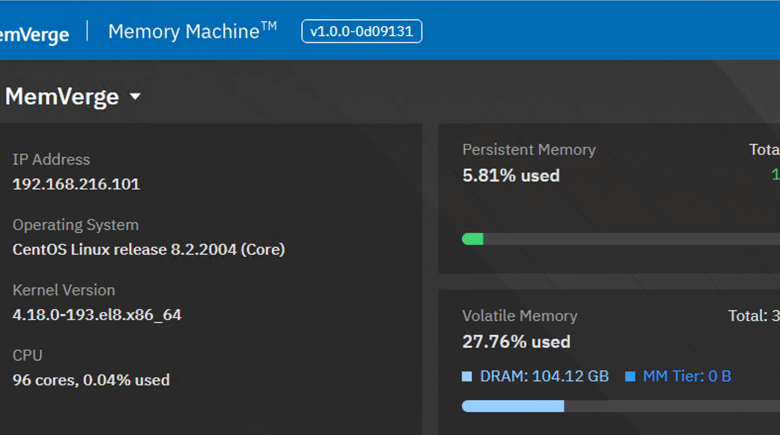
Task: Click the DRAM legend color square
Action: click(x=467, y=376)
